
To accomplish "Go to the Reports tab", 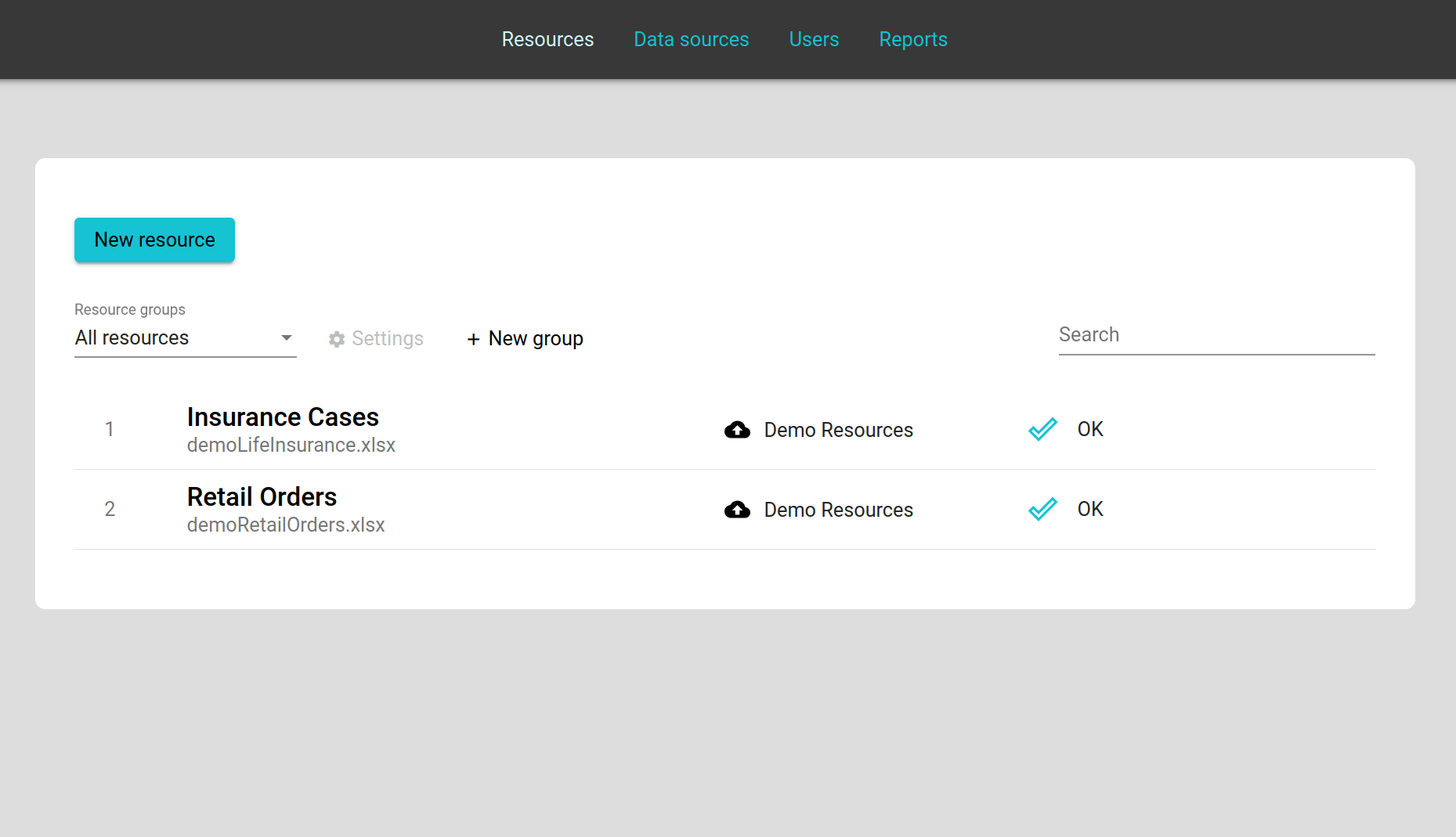I will pyautogui.click(x=912, y=39).
